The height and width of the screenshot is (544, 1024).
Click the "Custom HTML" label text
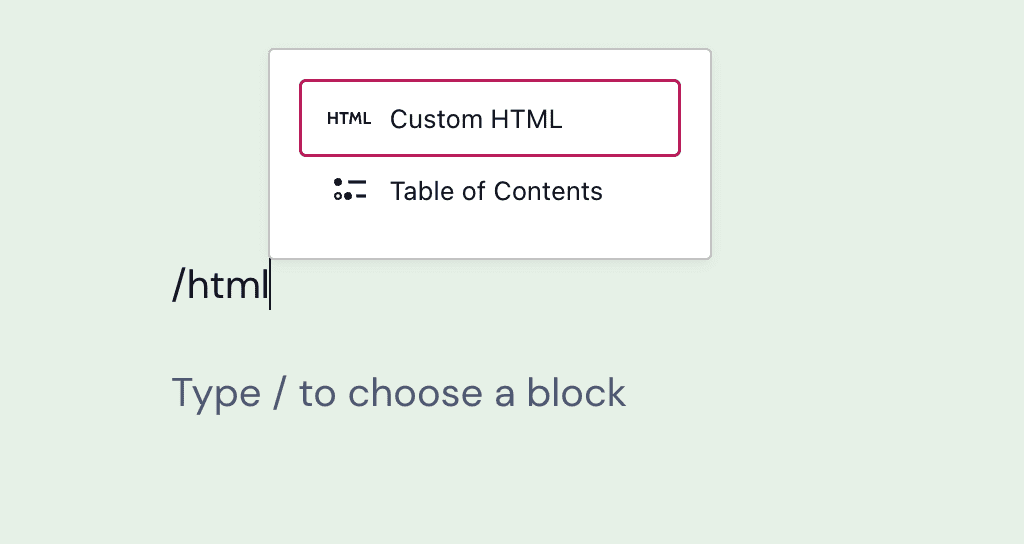(x=476, y=119)
